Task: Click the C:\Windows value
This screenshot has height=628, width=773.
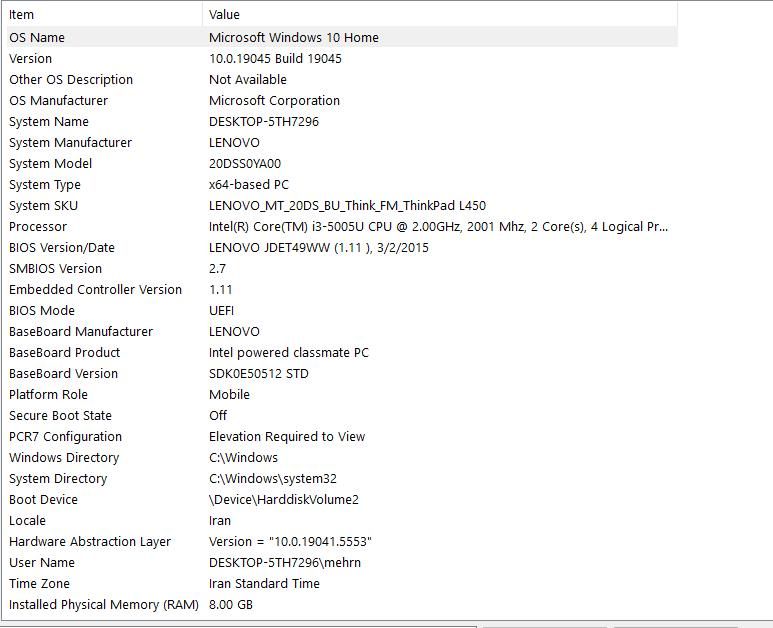Action: click(244, 457)
